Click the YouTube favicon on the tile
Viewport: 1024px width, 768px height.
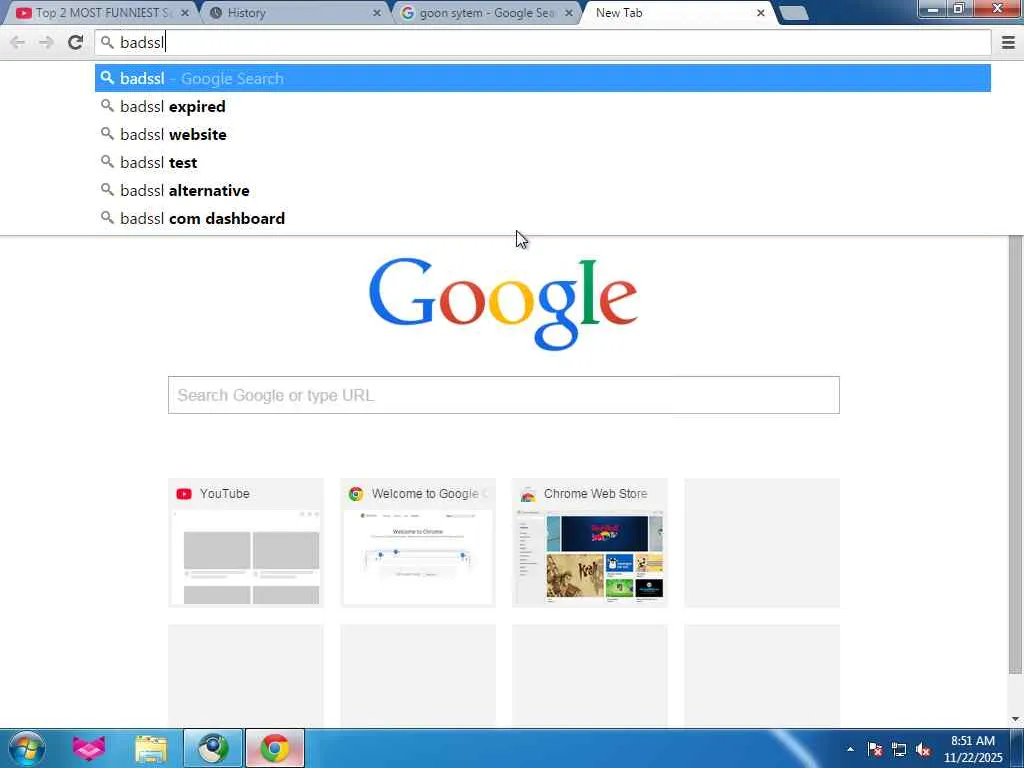click(184, 494)
